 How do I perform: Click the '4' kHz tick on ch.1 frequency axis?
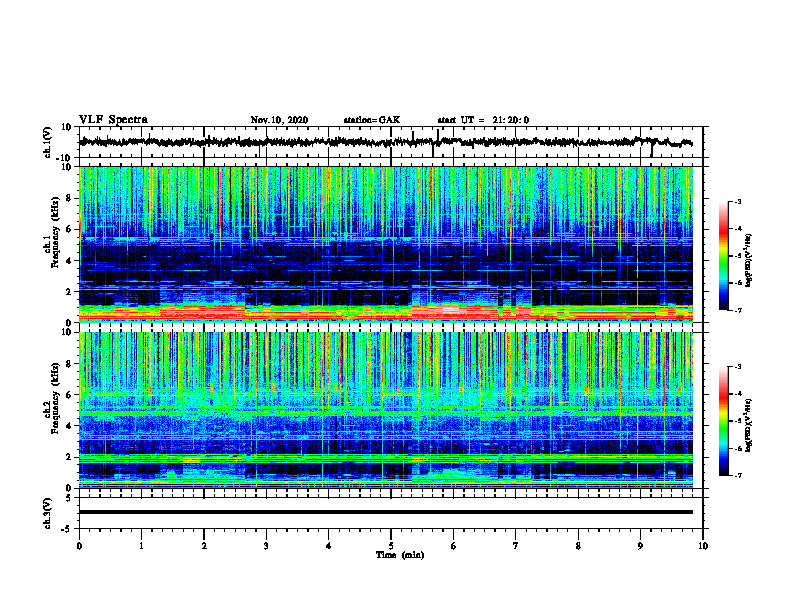[69, 261]
